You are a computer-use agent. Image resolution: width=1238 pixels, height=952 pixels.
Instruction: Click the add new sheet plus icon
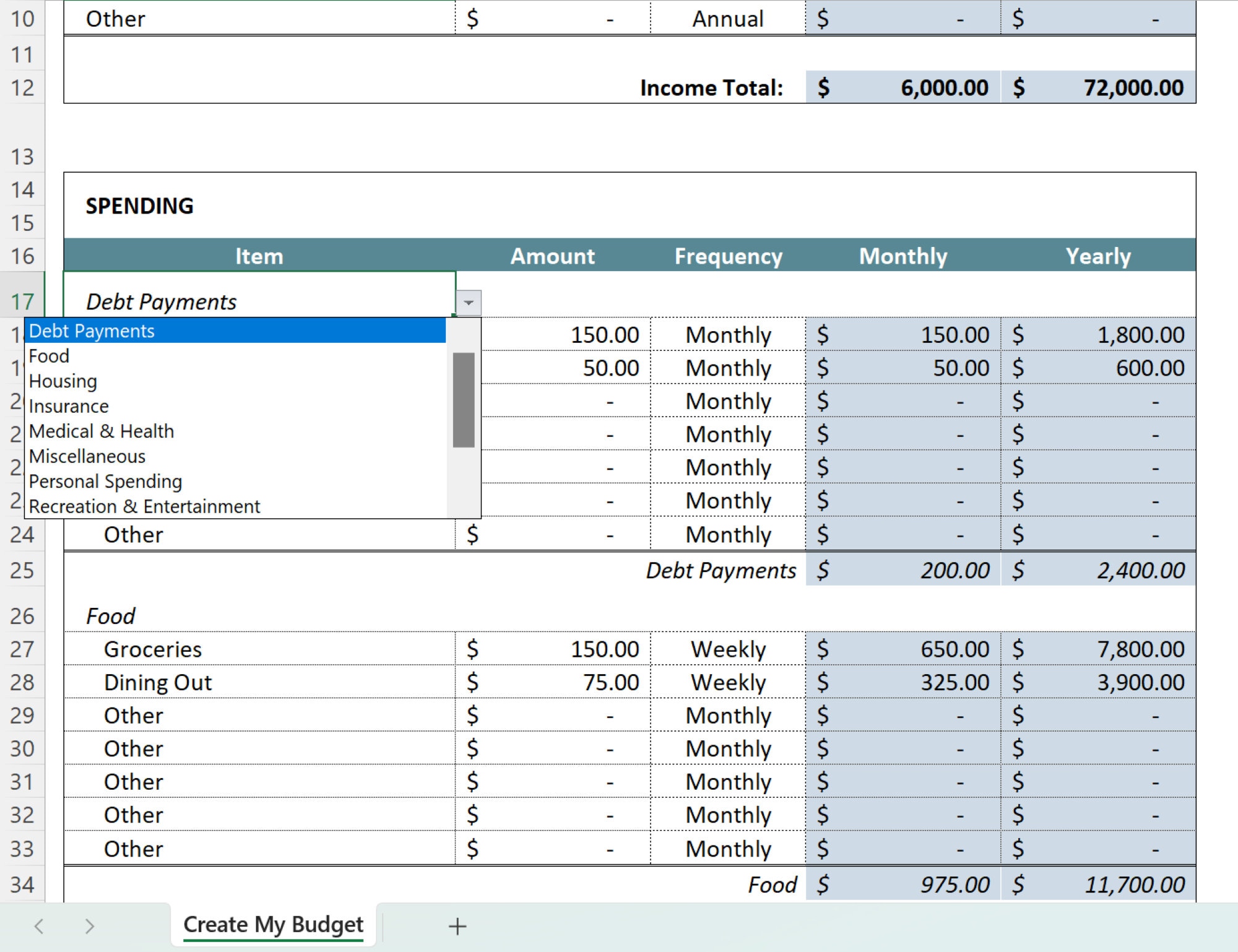coord(457,925)
